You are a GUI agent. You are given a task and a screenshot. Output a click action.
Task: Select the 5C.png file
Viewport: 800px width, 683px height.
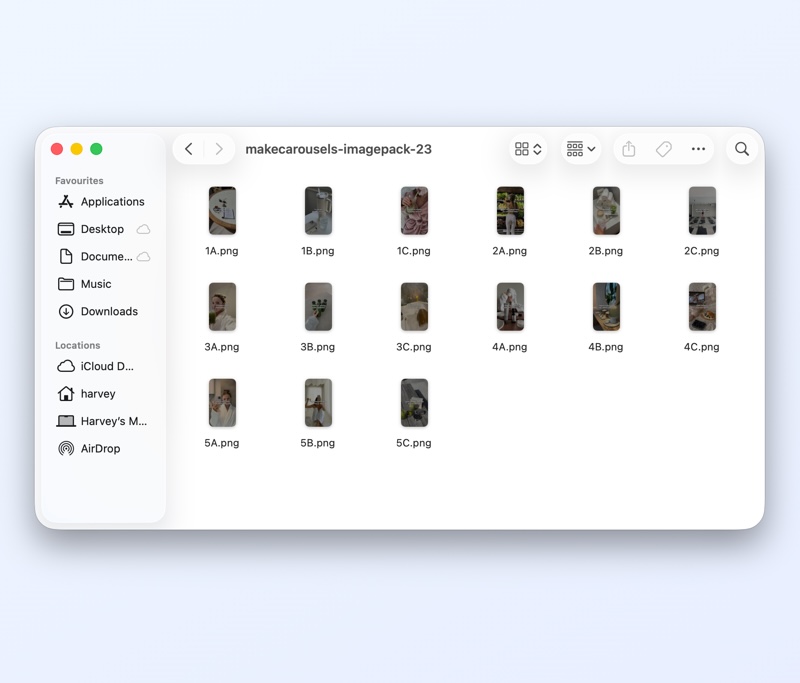pyautogui.click(x=414, y=403)
